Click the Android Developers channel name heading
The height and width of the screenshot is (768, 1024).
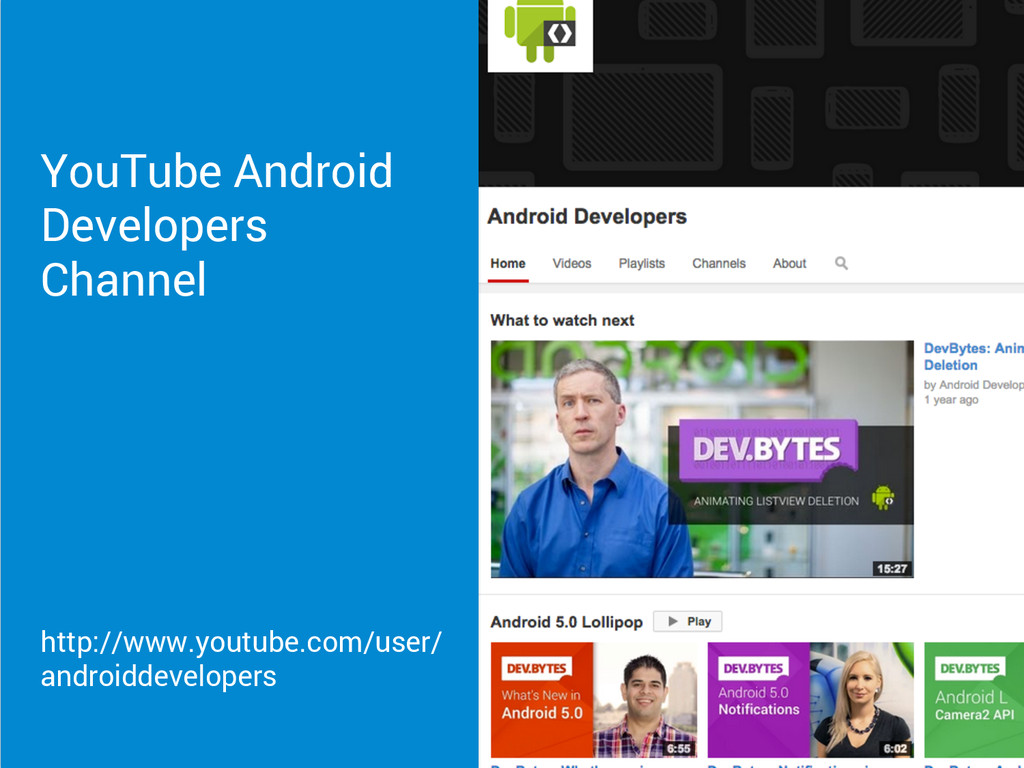586,216
